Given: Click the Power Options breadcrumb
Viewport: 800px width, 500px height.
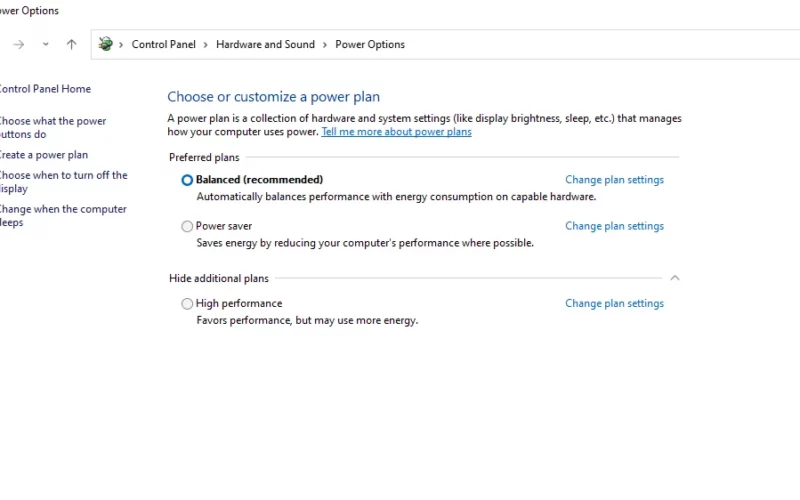Looking at the screenshot, I should point(370,44).
